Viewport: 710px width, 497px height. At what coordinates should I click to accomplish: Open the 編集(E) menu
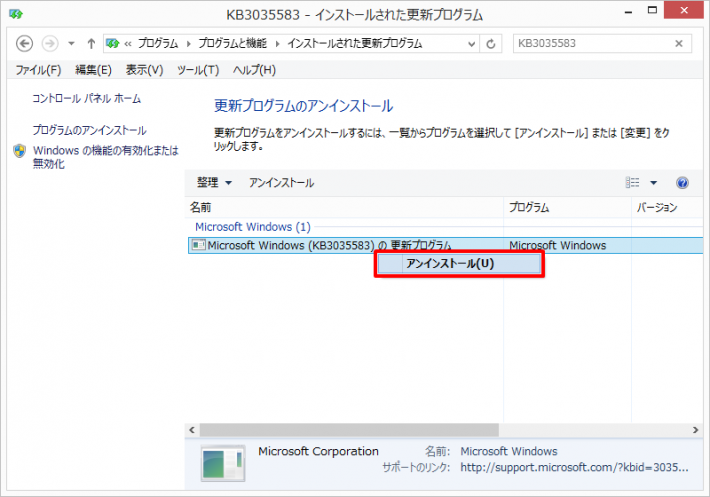click(93, 70)
